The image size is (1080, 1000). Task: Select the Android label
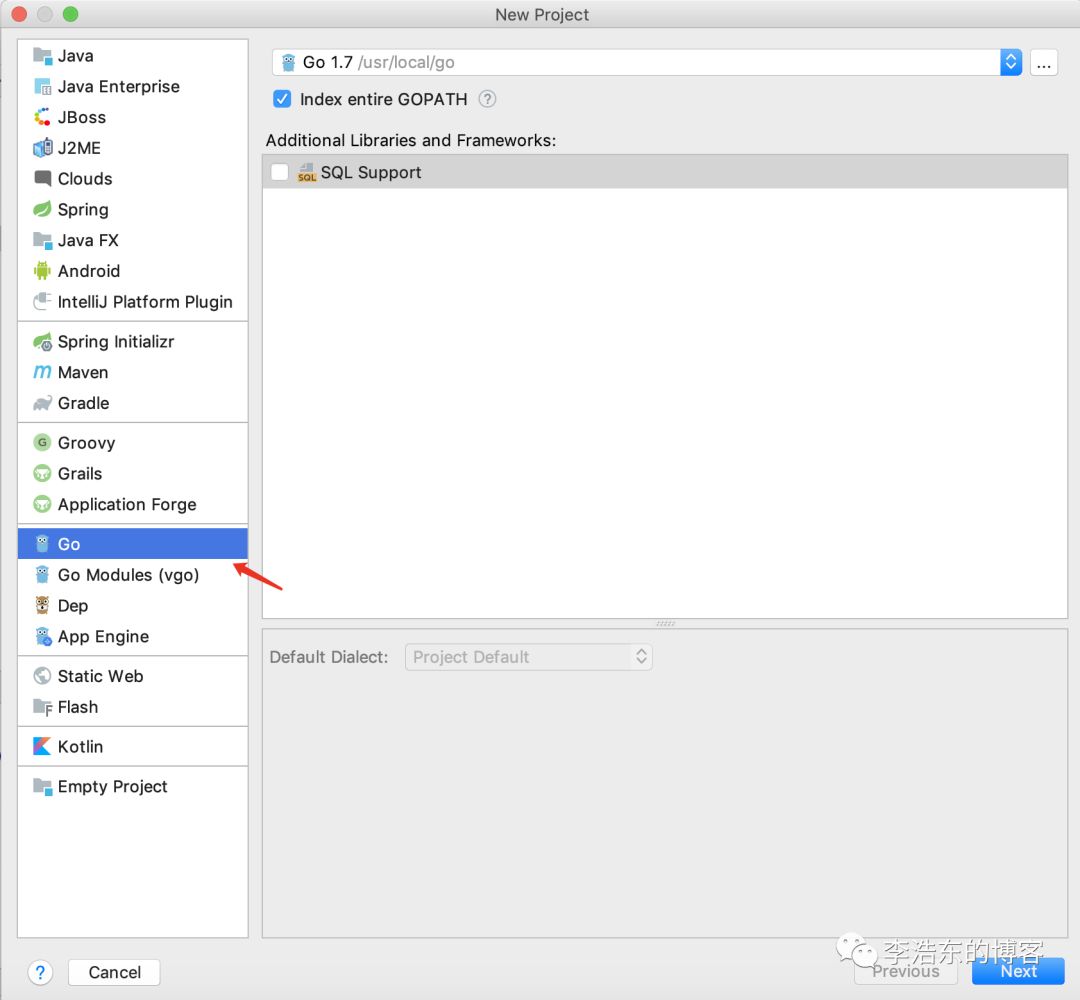click(x=89, y=271)
